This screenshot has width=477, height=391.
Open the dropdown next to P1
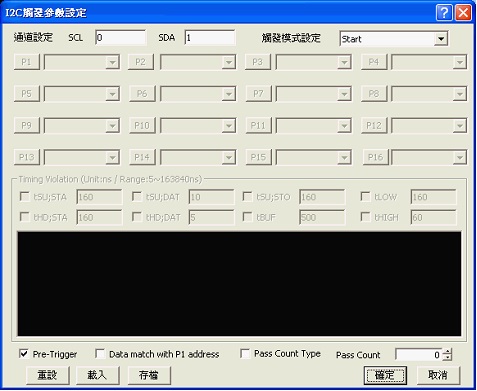pyautogui.click(x=112, y=62)
